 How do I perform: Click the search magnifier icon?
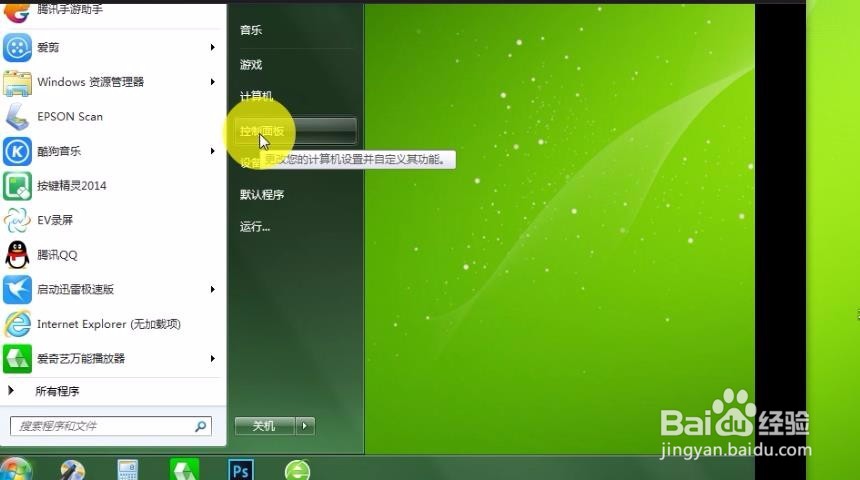pyautogui.click(x=201, y=426)
